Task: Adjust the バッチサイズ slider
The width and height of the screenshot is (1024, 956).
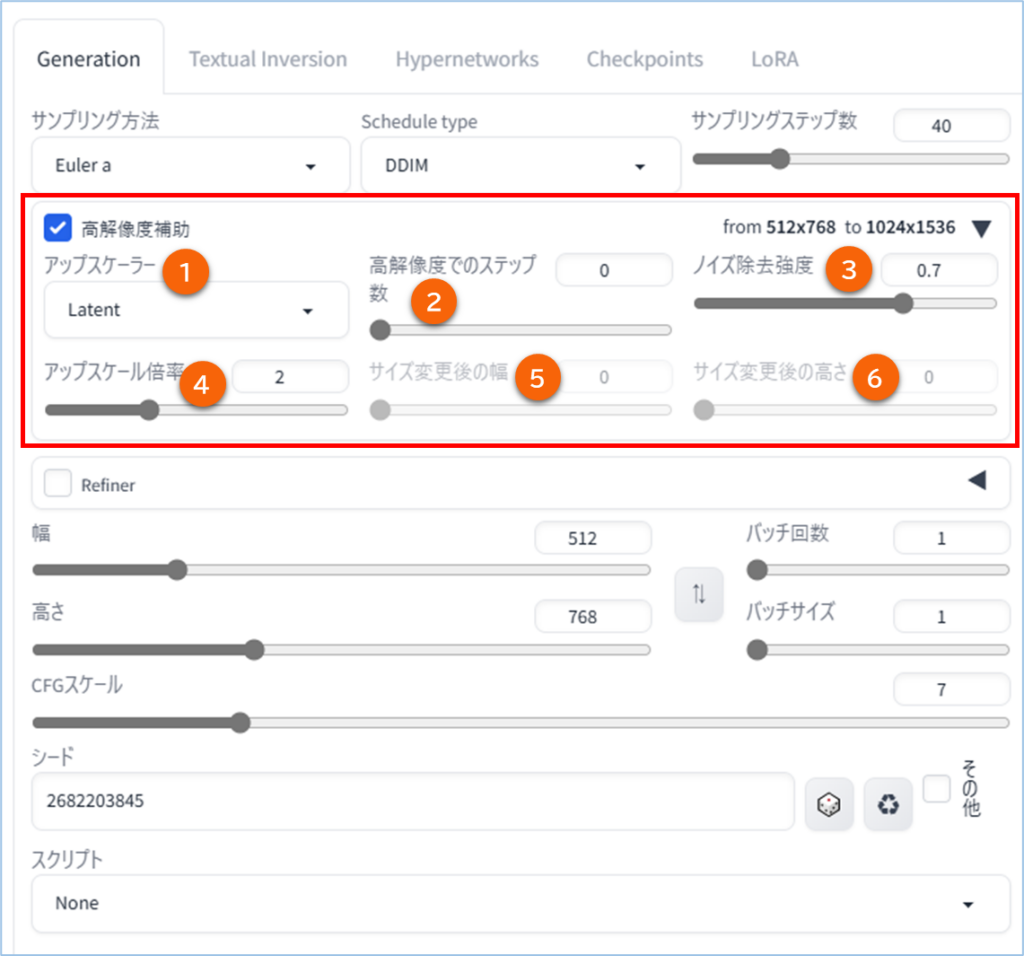Action: tap(878, 650)
